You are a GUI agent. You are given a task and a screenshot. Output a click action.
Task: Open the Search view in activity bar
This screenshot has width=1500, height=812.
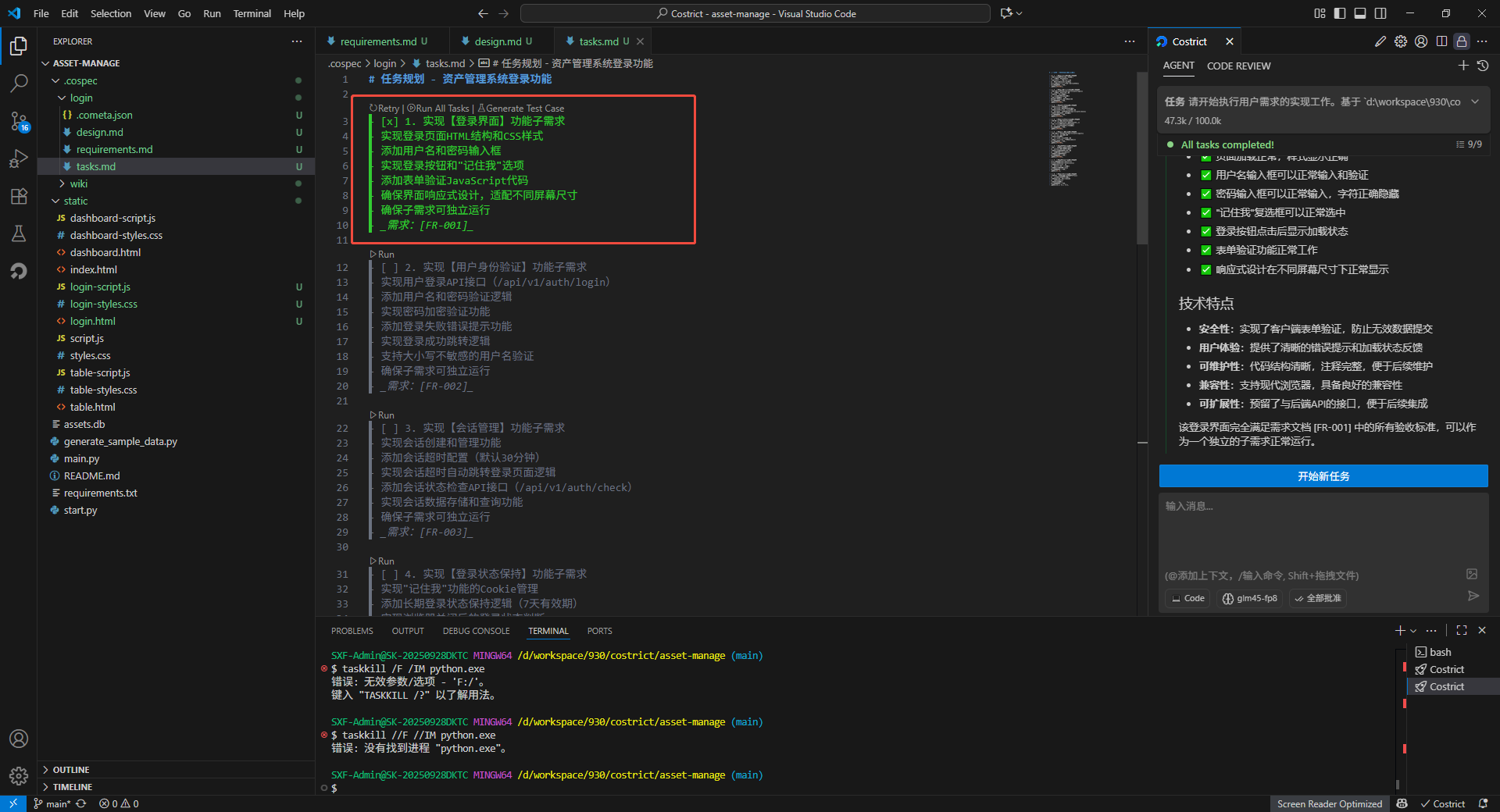coord(19,83)
